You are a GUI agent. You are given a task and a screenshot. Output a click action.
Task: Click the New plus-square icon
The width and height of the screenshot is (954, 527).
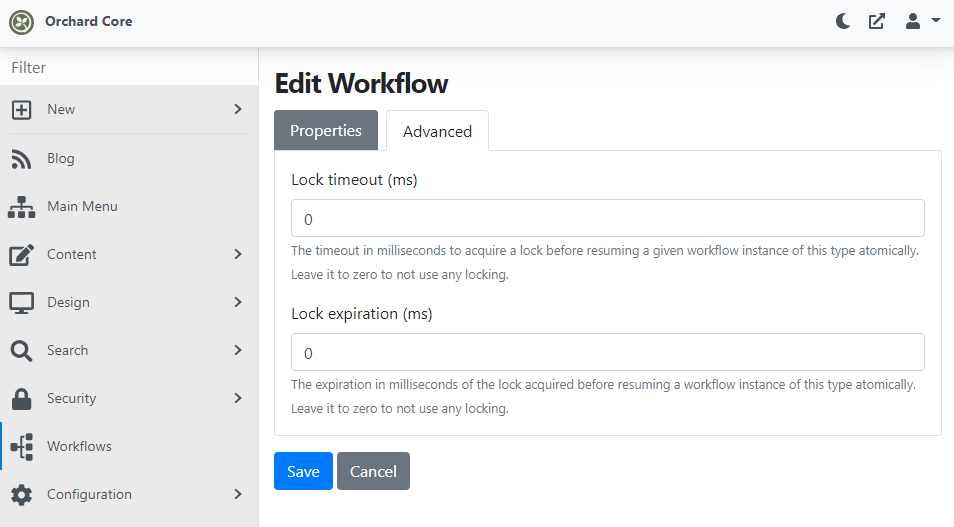21,110
